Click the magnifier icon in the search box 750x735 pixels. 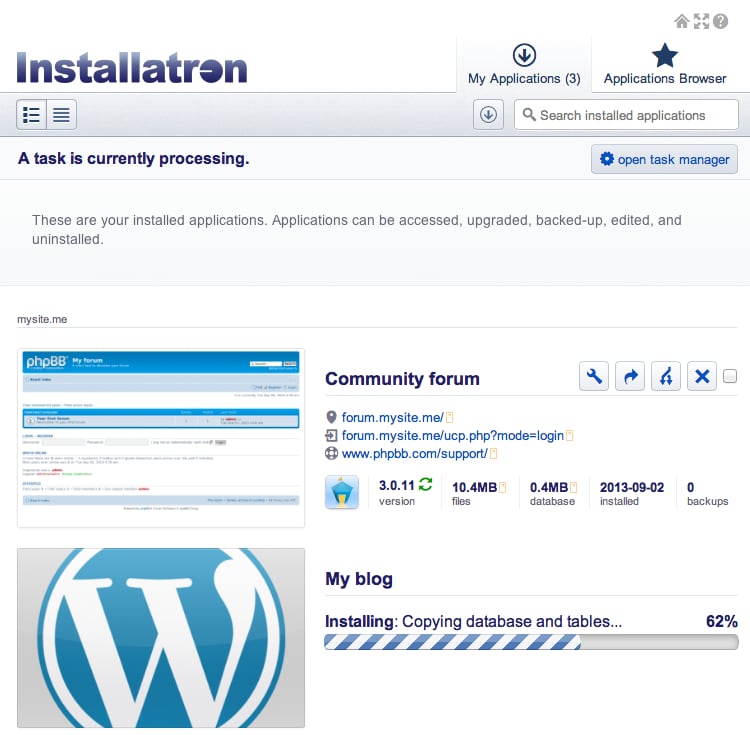click(529, 115)
